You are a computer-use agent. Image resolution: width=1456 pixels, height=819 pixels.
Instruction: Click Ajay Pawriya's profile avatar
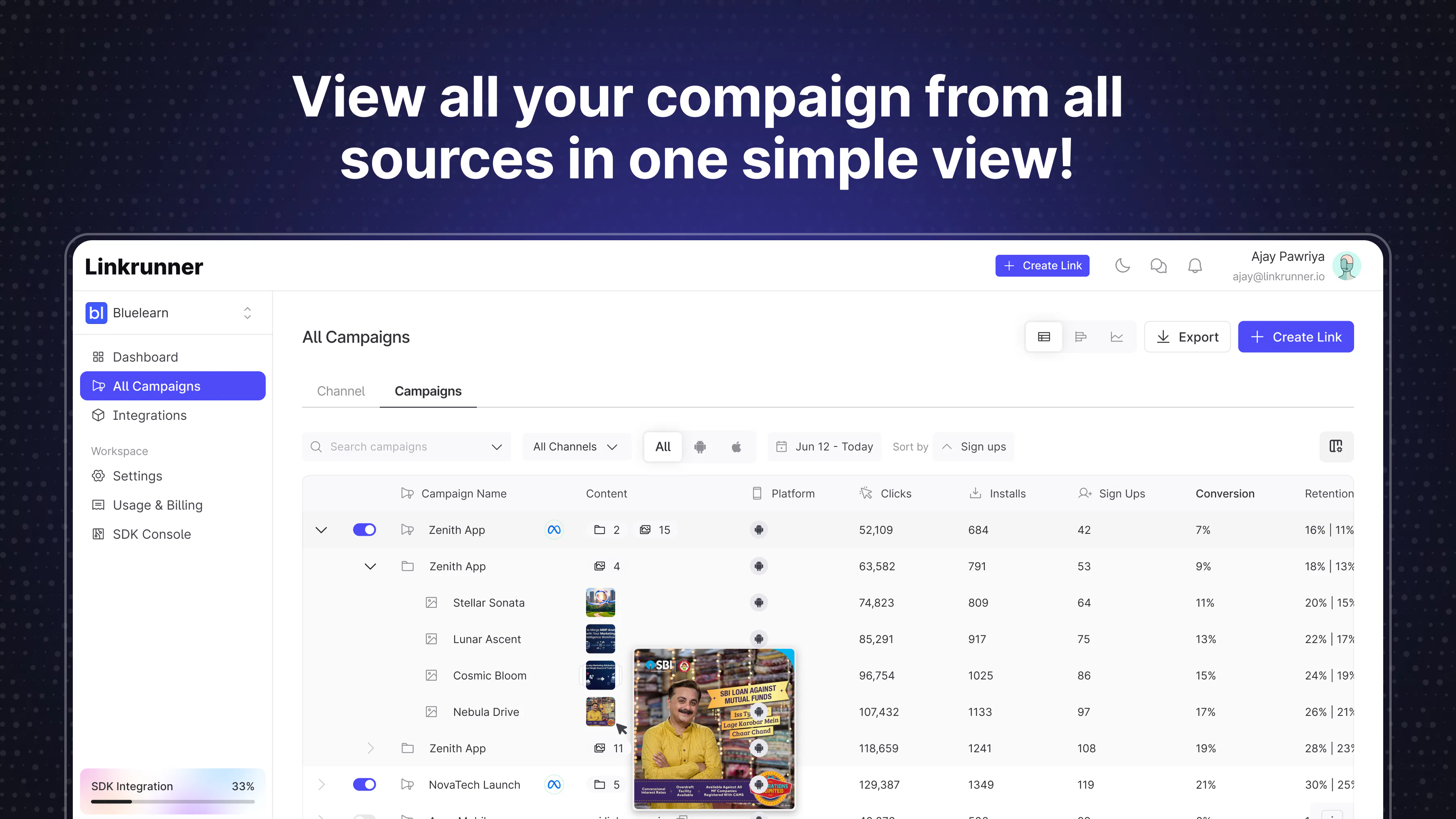[1346, 266]
